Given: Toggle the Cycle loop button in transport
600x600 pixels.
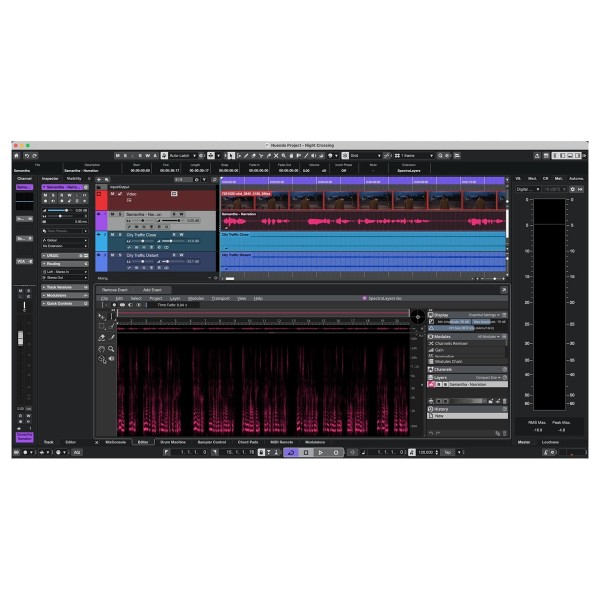Looking at the screenshot, I should coord(291,452).
